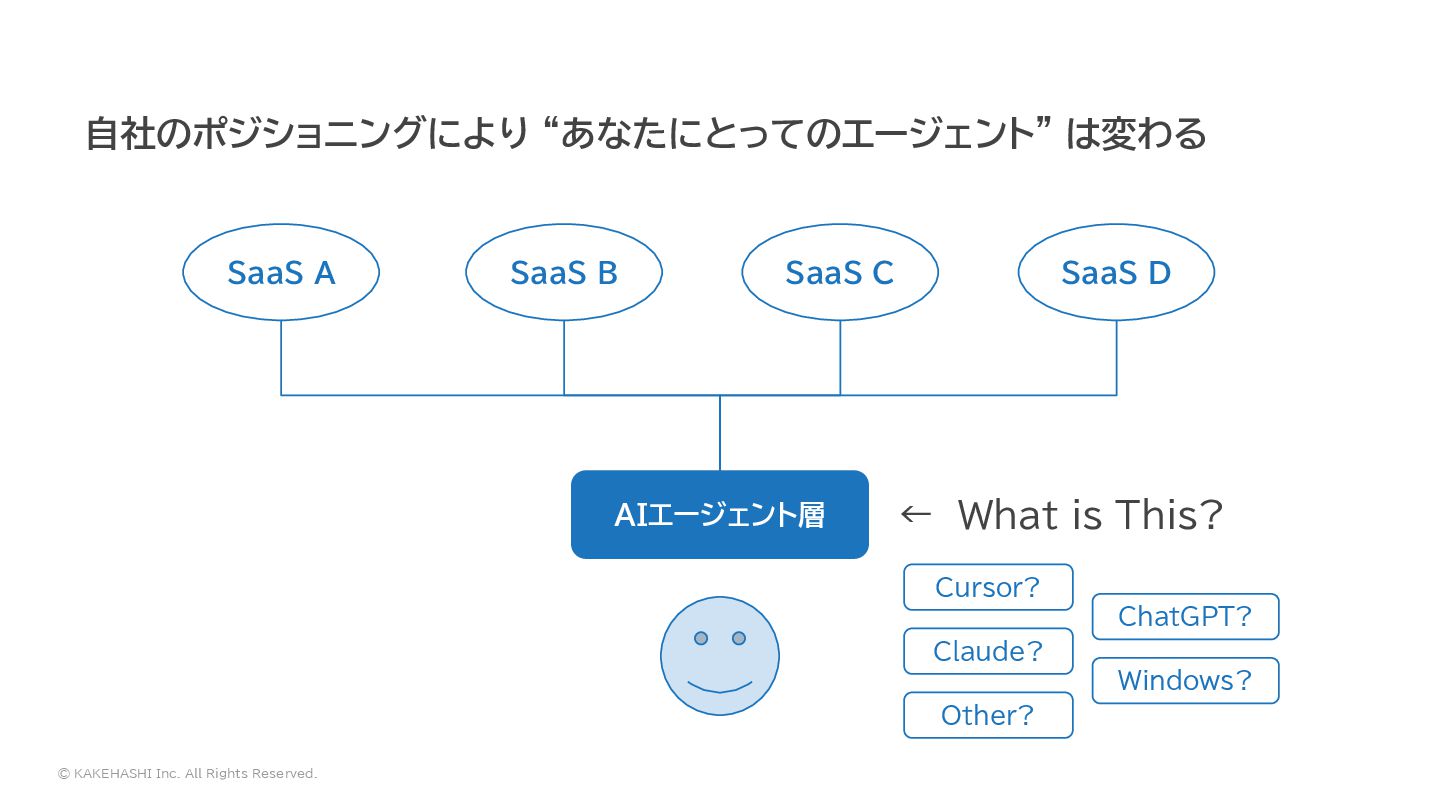Click the vertical line above the AIエージェント層 box

(x=720, y=433)
